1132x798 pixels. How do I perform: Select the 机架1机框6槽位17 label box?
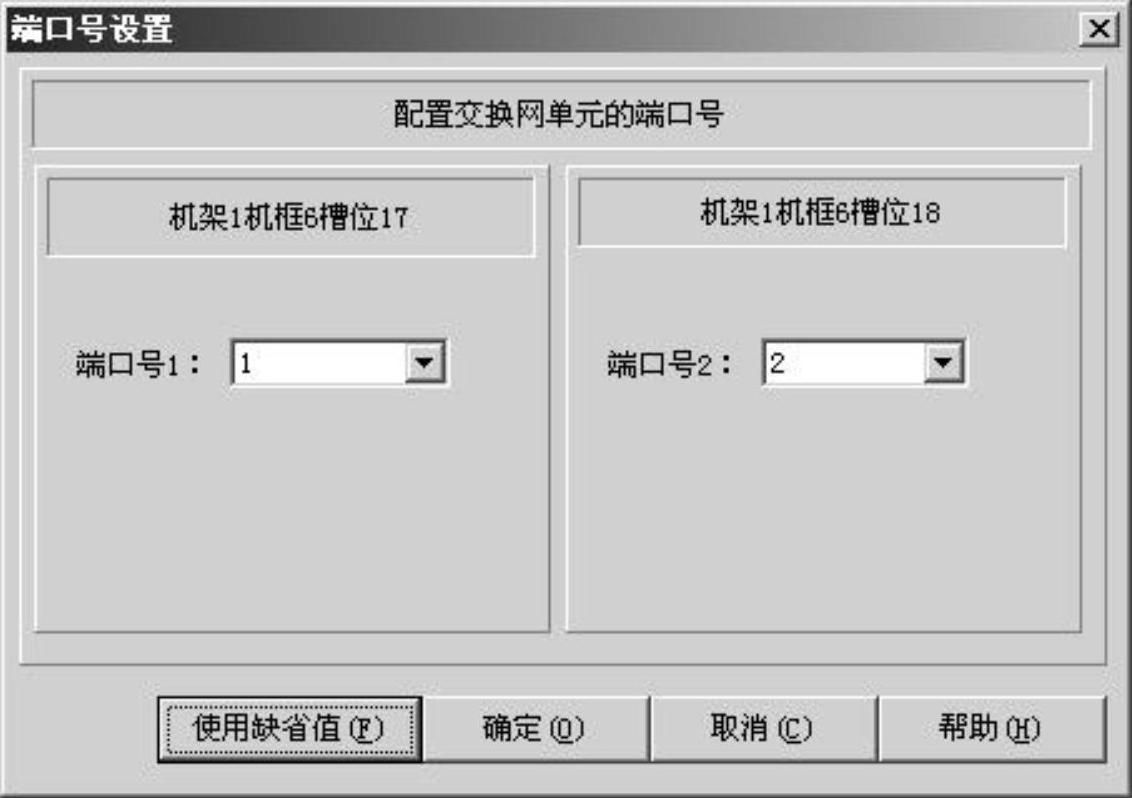[290, 217]
